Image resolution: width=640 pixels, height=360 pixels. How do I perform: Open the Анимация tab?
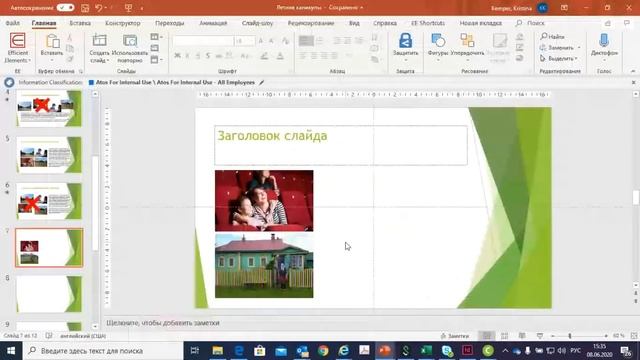point(213,23)
